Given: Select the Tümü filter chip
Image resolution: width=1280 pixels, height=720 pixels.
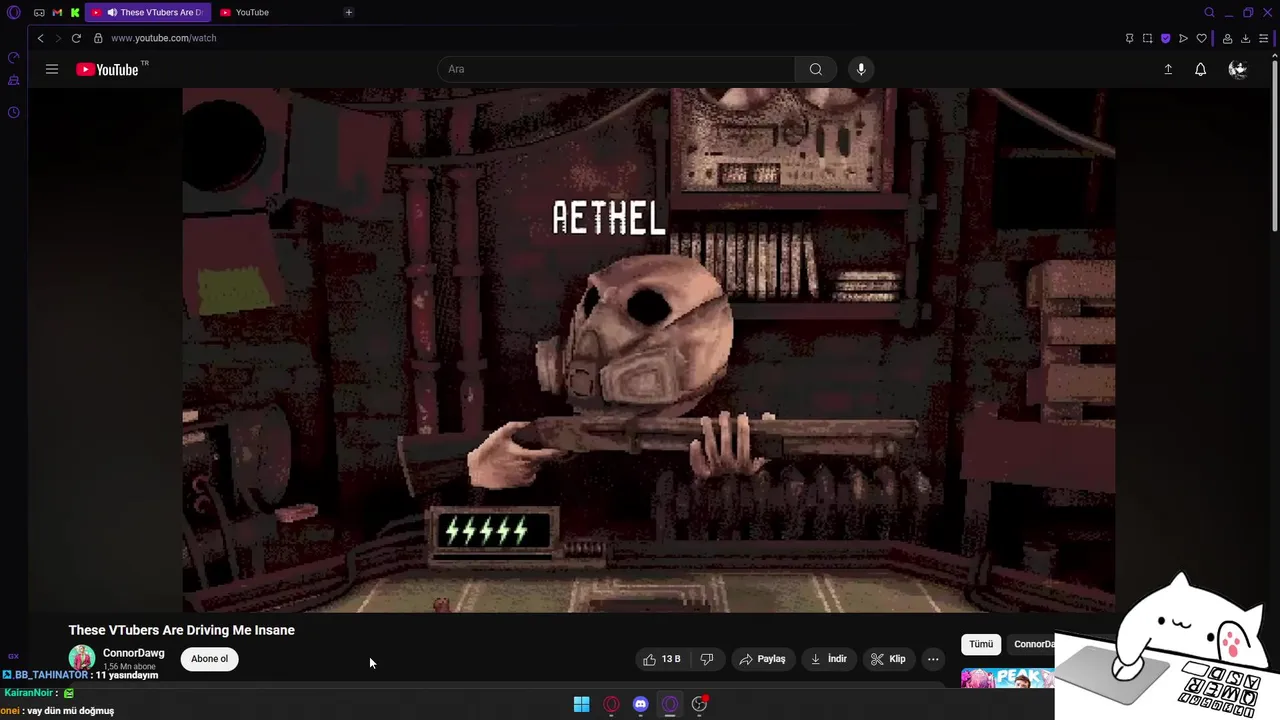Looking at the screenshot, I should pos(981,644).
